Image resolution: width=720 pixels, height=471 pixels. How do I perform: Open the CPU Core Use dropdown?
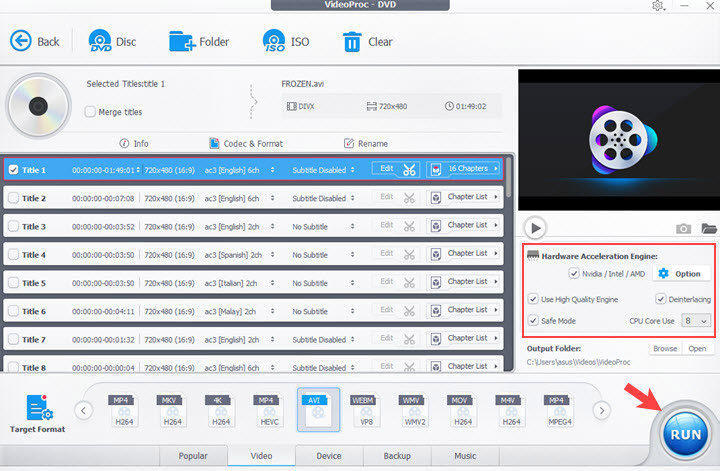(696, 321)
